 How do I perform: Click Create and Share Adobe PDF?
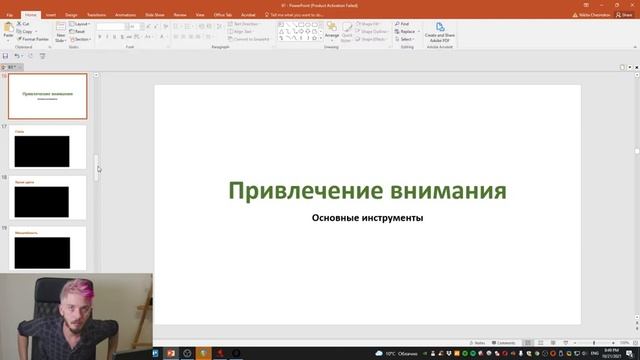pyautogui.click(x=440, y=32)
